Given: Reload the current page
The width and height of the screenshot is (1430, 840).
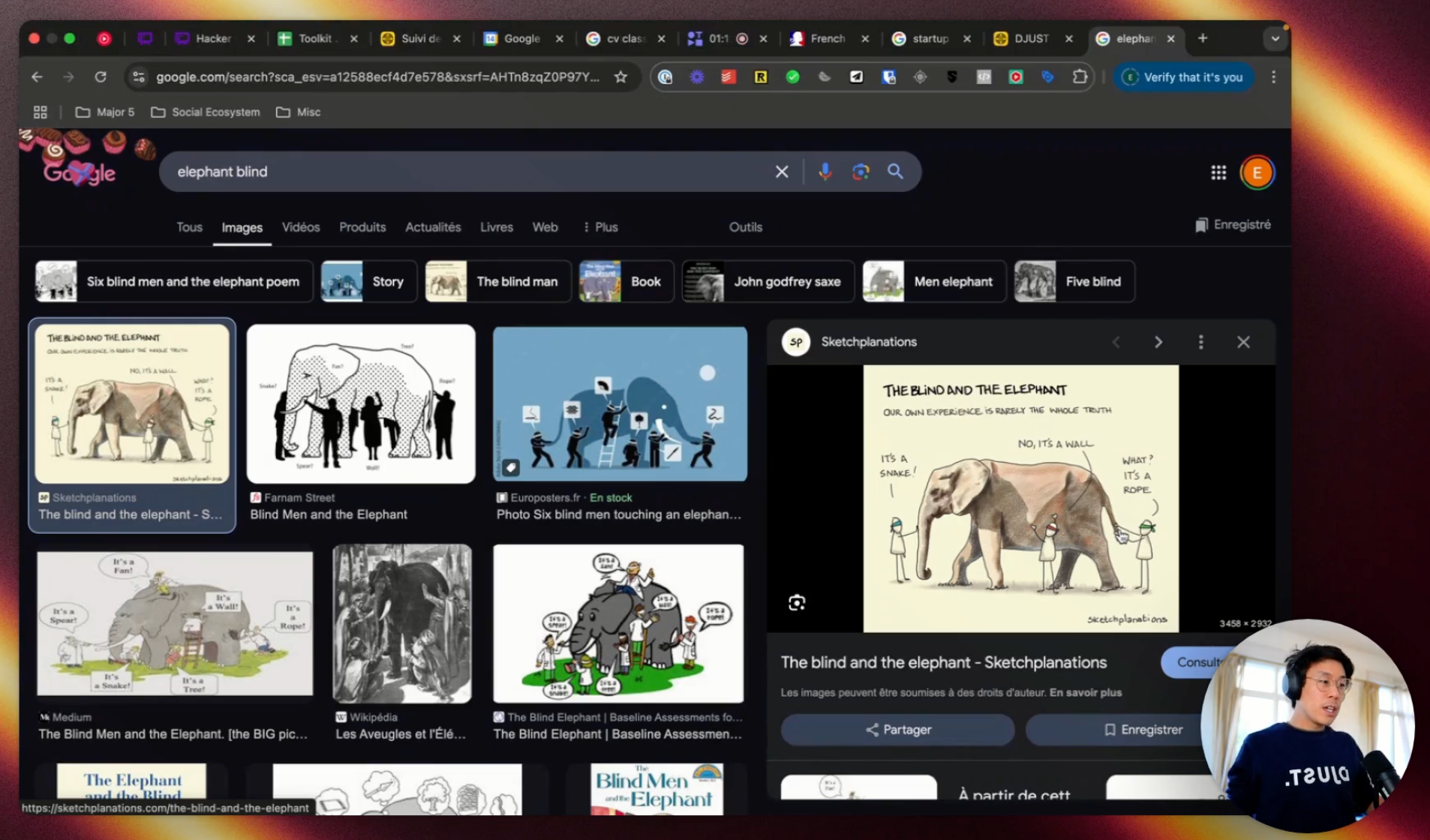Looking at the screenshot, I should click(101, 77).
